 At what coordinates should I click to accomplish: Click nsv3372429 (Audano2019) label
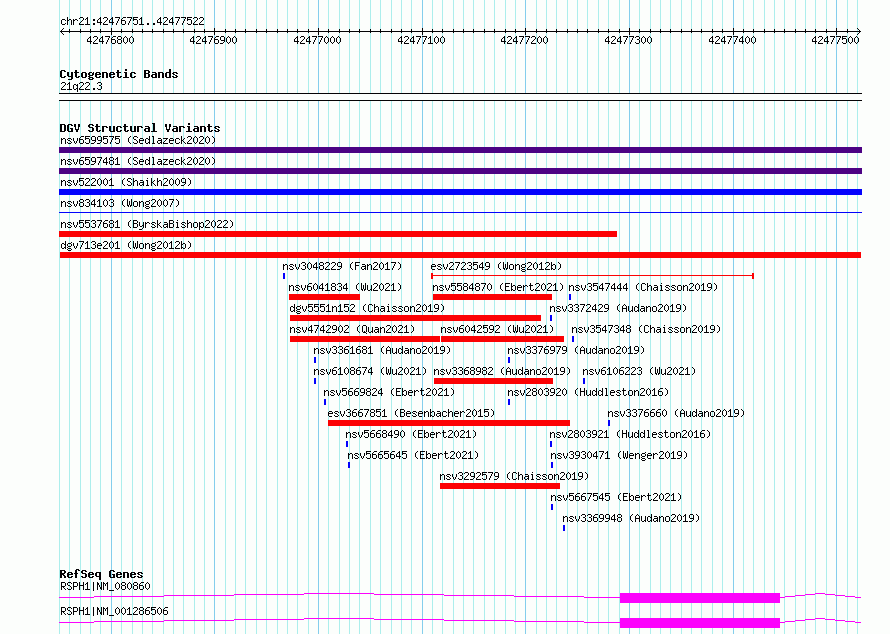(618, 308)
